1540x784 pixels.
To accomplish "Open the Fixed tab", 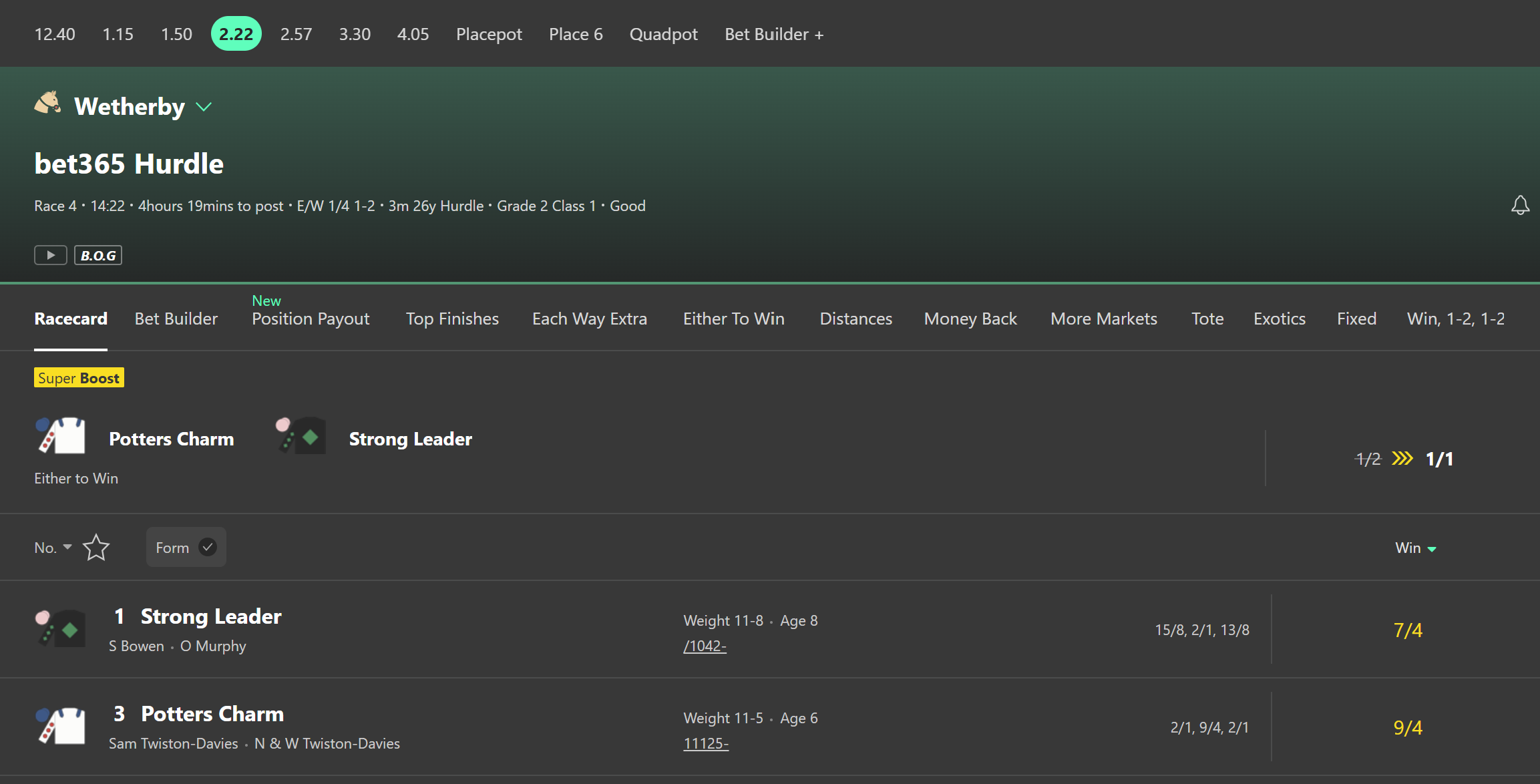I will (x=1357, y=319).
